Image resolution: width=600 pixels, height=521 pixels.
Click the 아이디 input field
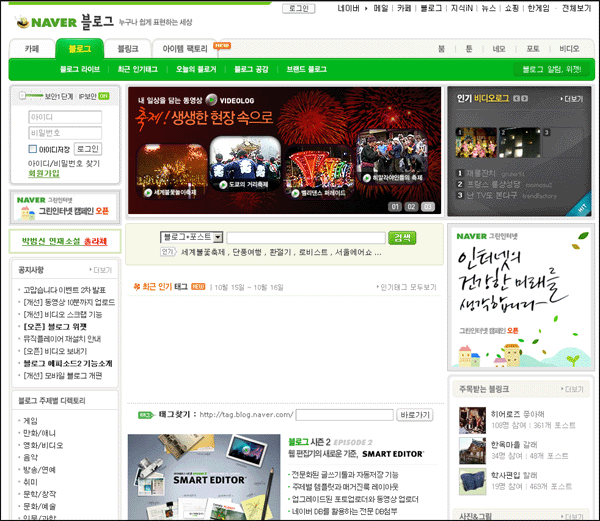point(65,117)
